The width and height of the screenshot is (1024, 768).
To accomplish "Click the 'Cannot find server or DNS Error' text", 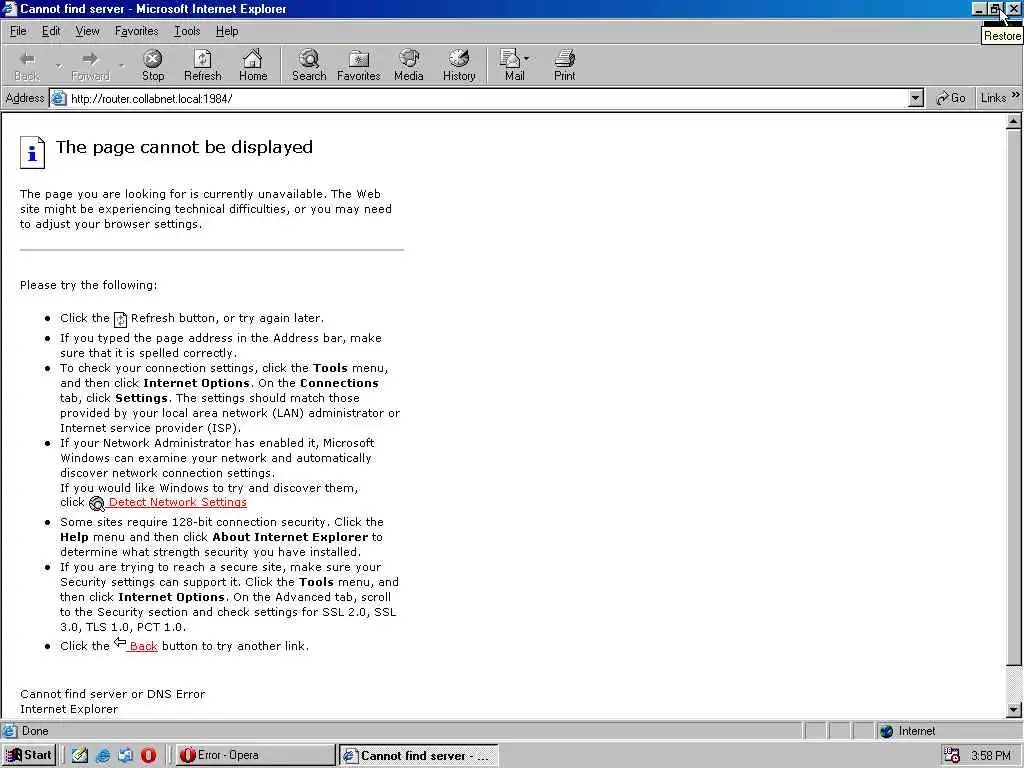I will coord(112,694).
